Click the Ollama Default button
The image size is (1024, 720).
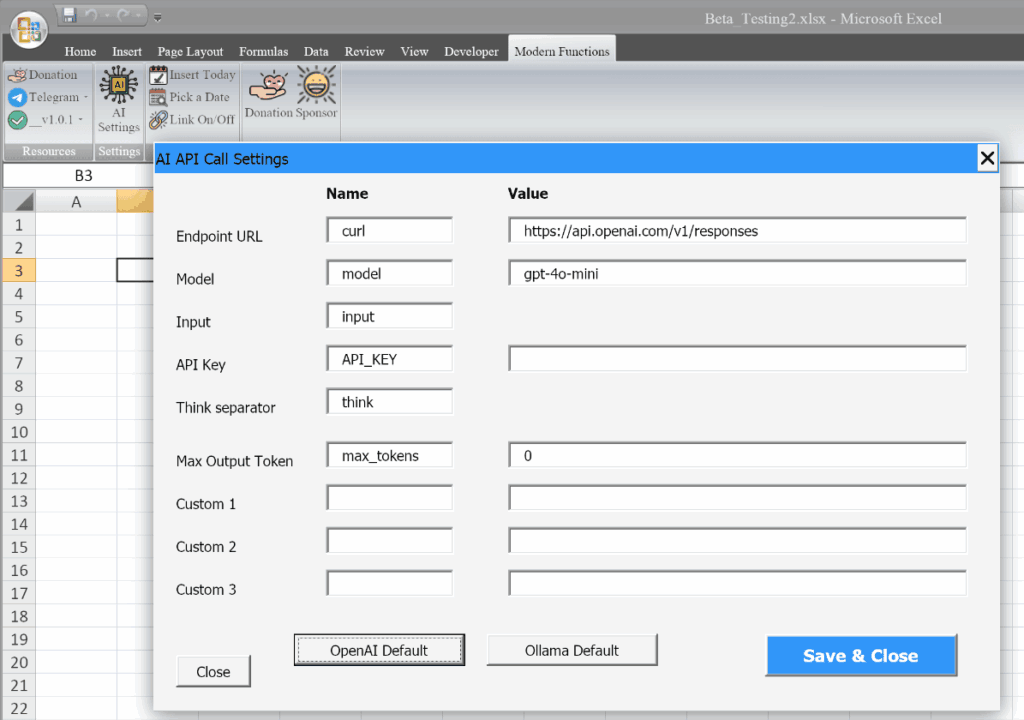pyautogui.click(x=571, y=650)
